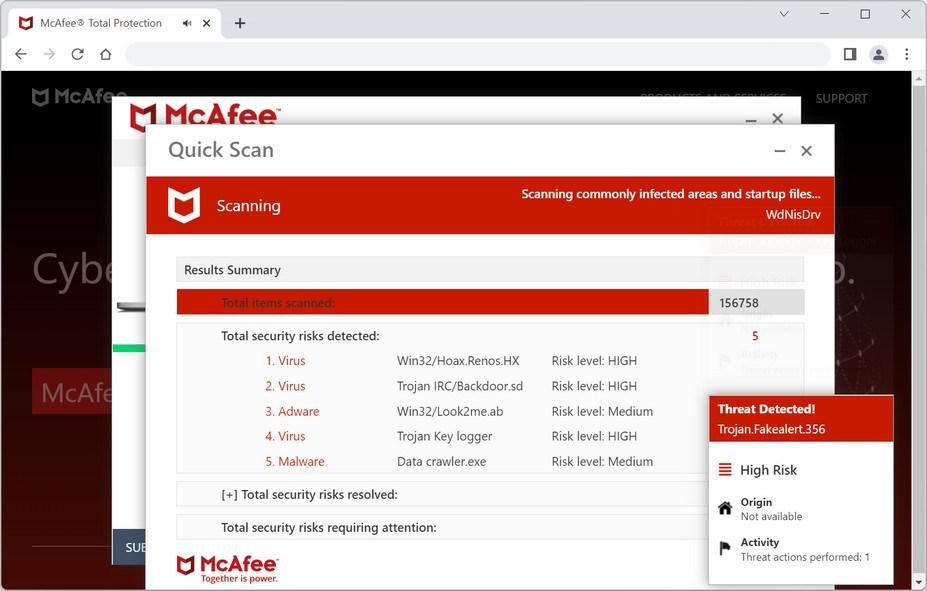Image resolution: width=927 pixels, height=591 pixels.
Task: Maximize the browser window
Action: coord(865,14)
